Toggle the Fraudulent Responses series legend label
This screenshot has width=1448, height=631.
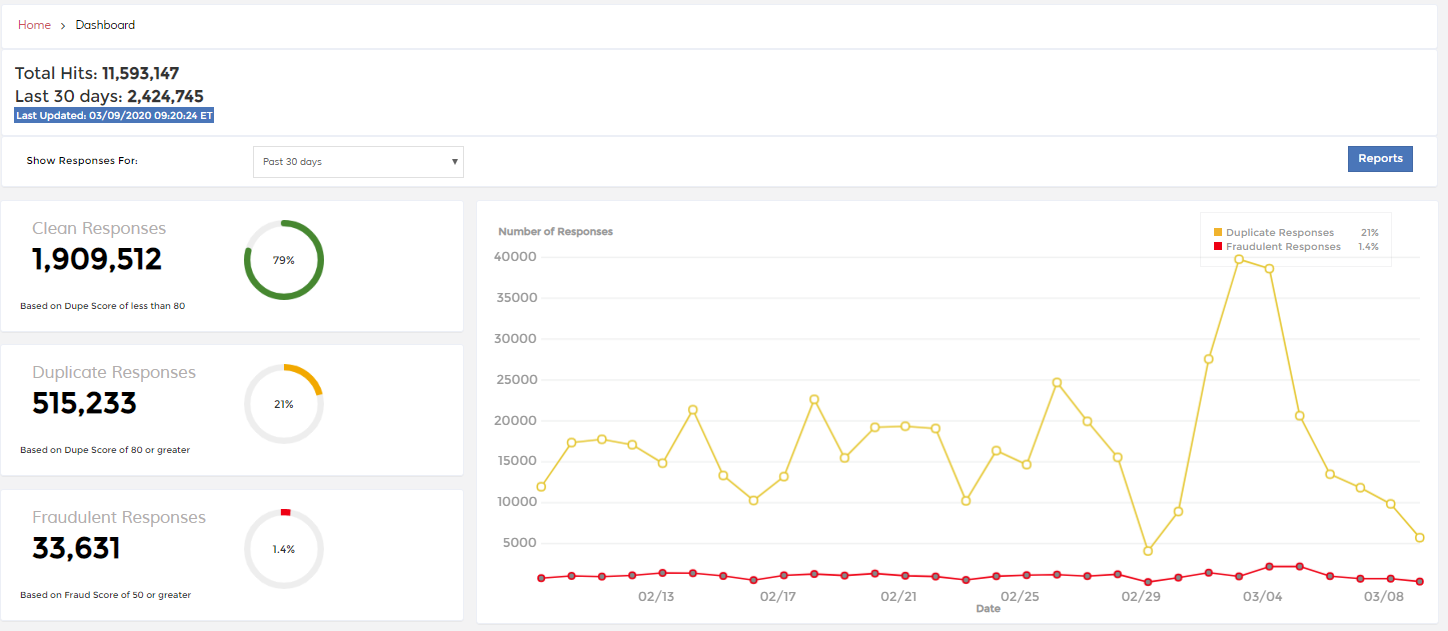click(1283, 247)
